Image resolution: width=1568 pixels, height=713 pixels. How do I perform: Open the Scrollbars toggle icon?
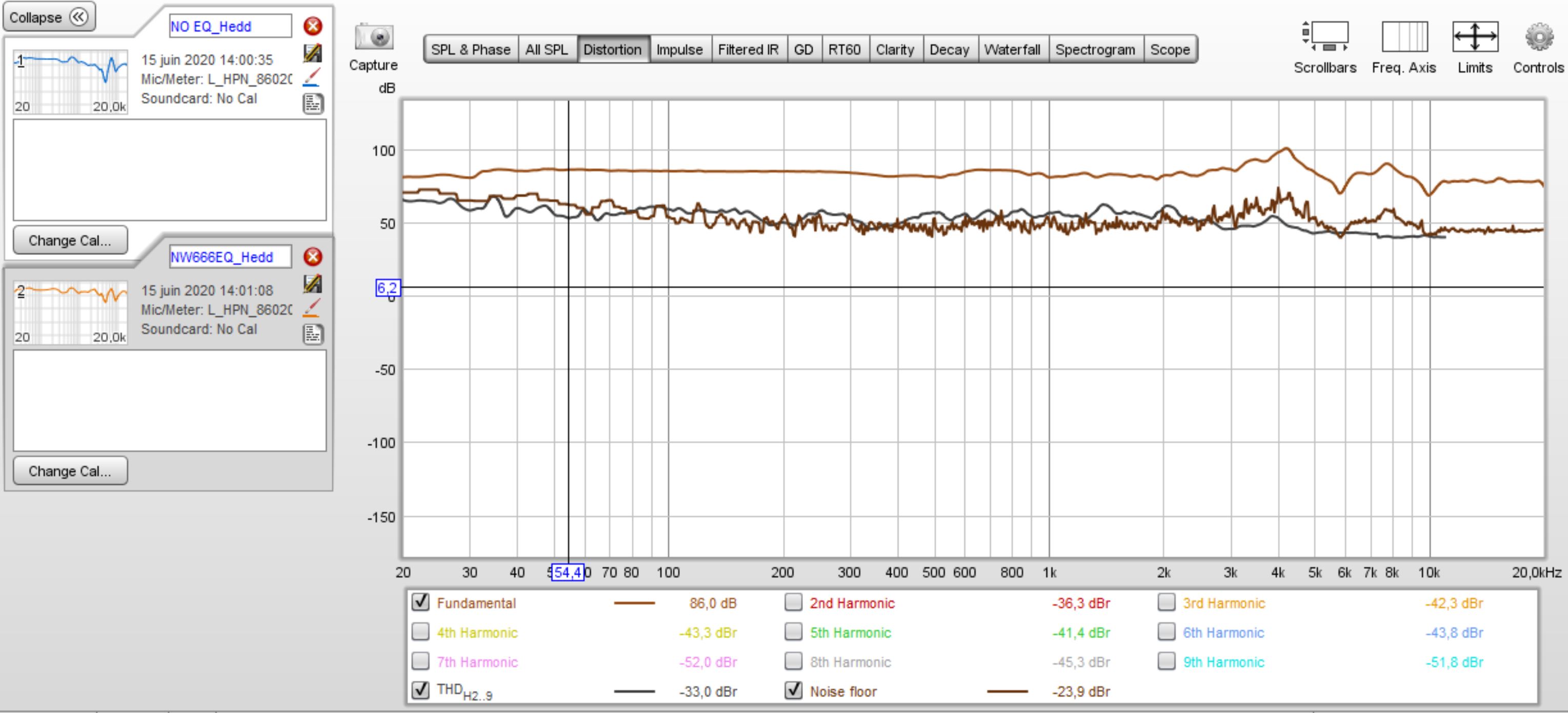click(1325, 36)
